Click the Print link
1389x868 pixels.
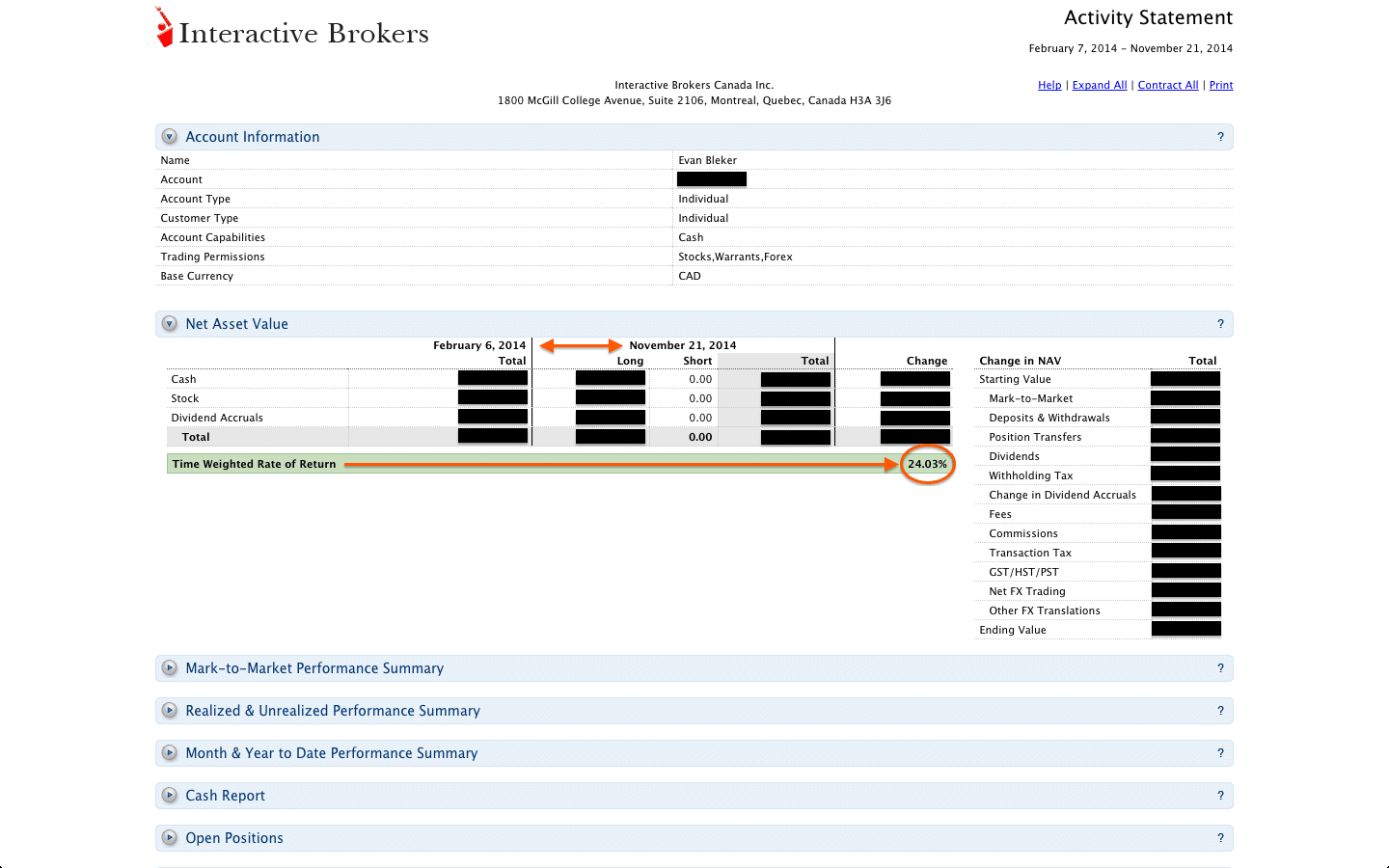[x=1221, y=85]
